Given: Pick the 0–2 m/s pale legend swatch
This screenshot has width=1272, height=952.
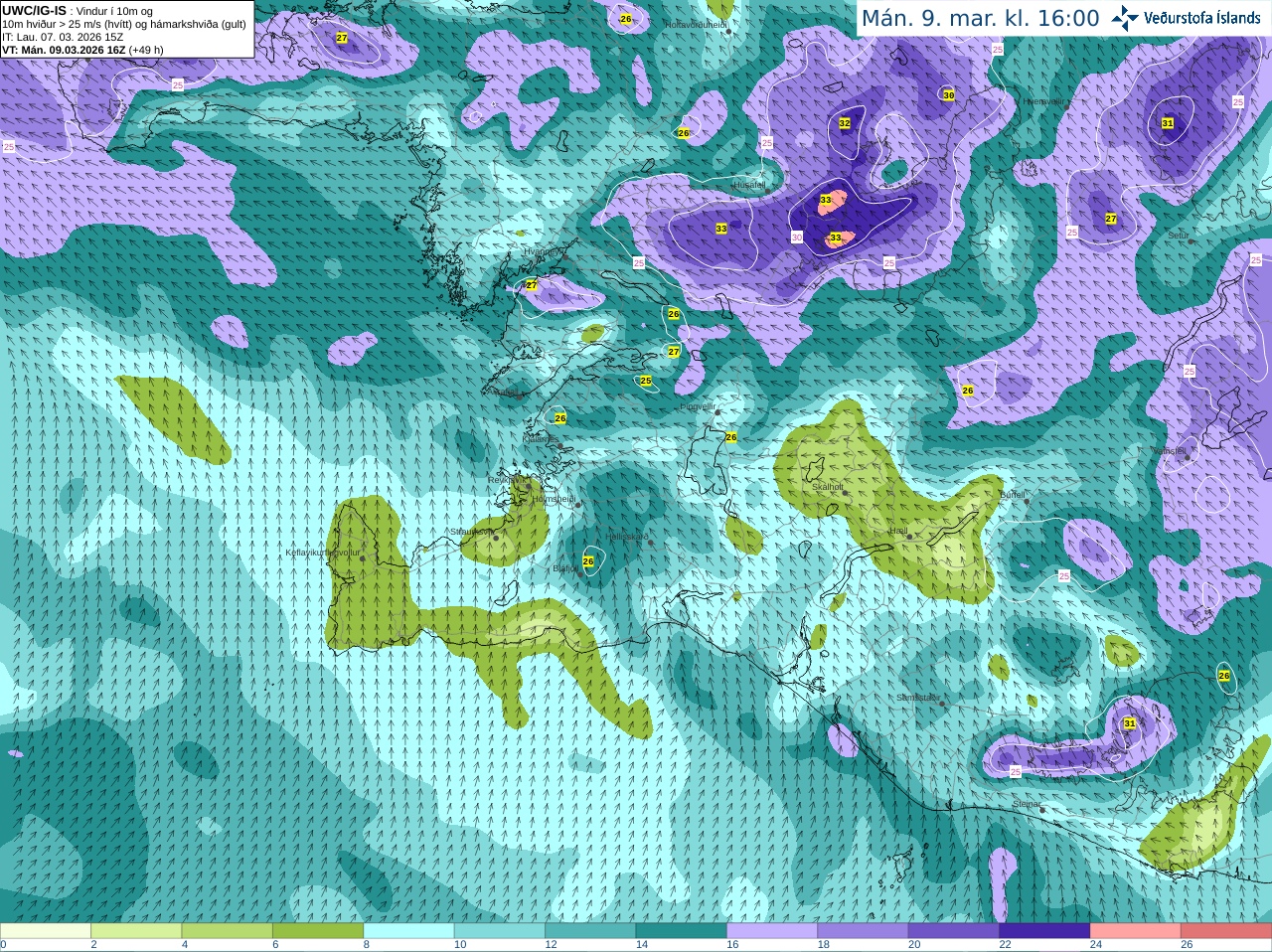Looking at the screenshot, I should click(x=46, y=931).
